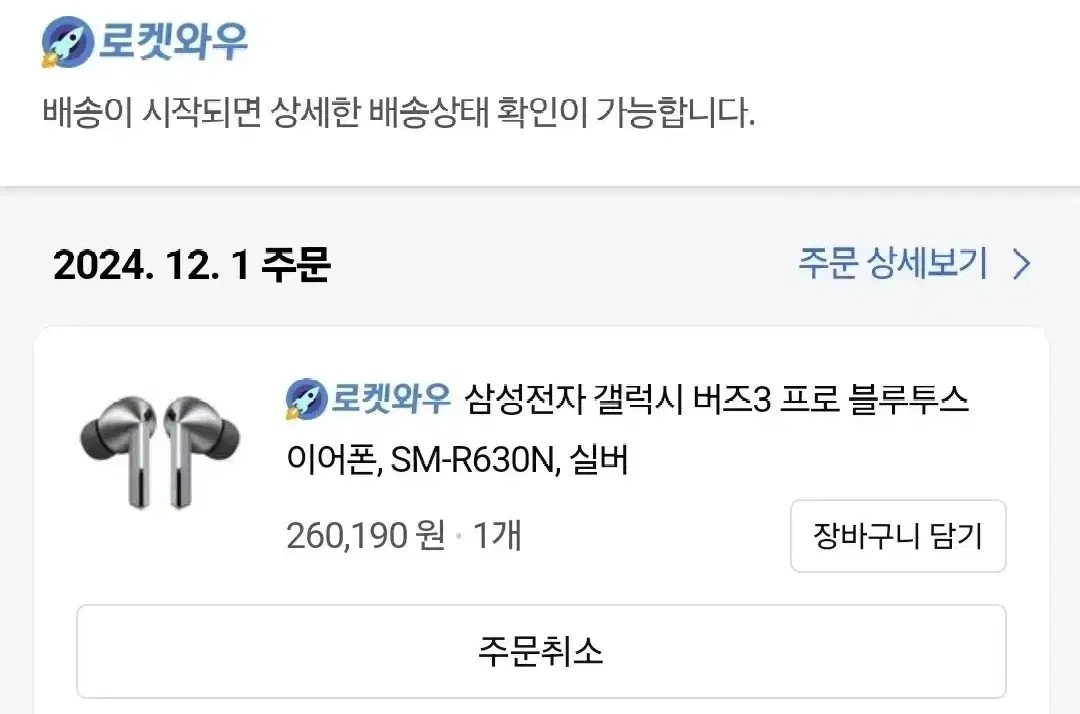Click the rocket badge icon beside product title
Viewport: 1080px width, 714px height.
(x=305, y=399)
